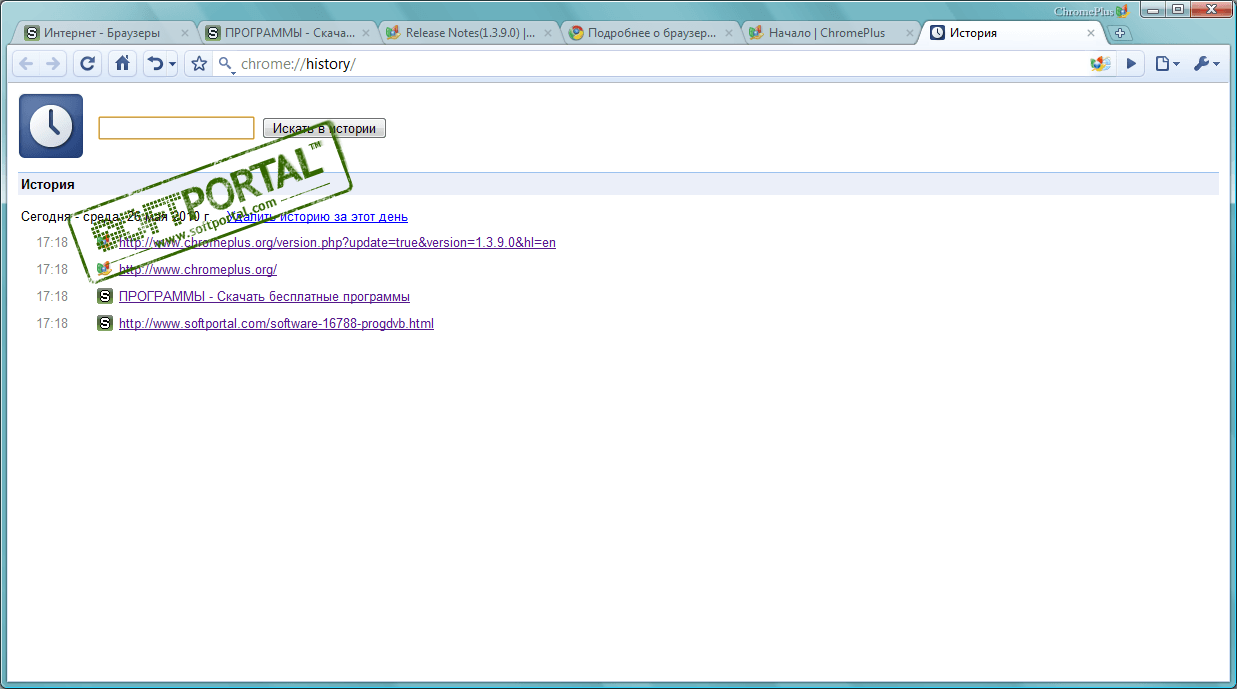1237x689 pixels.
Task: Close the 'Release Notes(1.3.9.0)' tab
Action: [546, 33]
